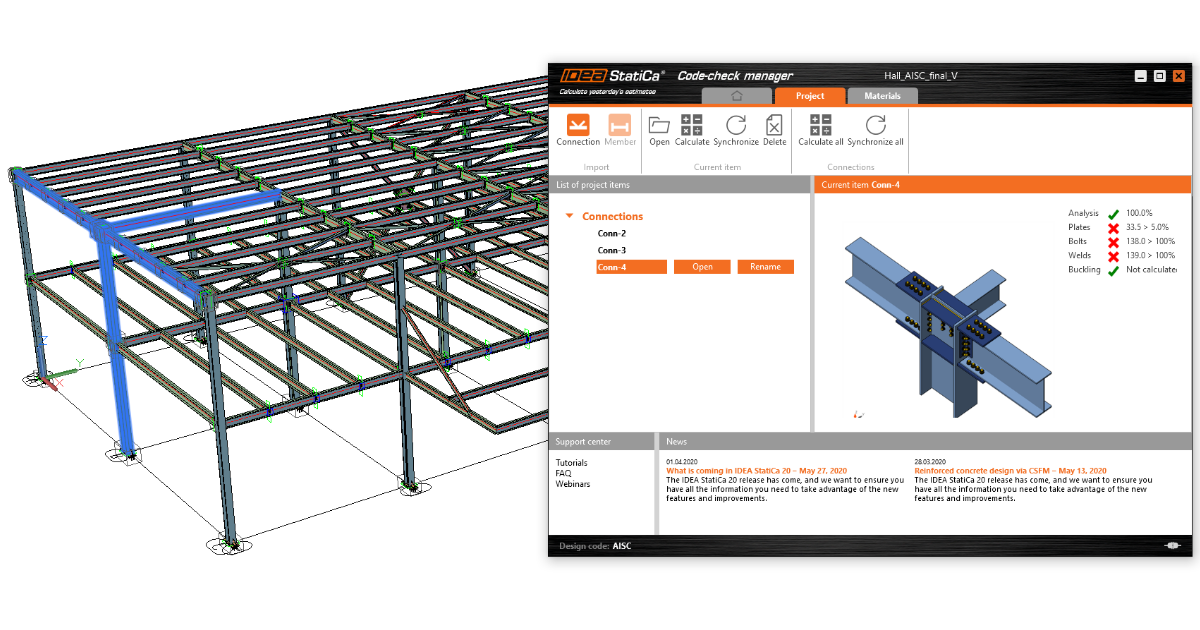
Task: Synchronize the current item
Action: 736,125
